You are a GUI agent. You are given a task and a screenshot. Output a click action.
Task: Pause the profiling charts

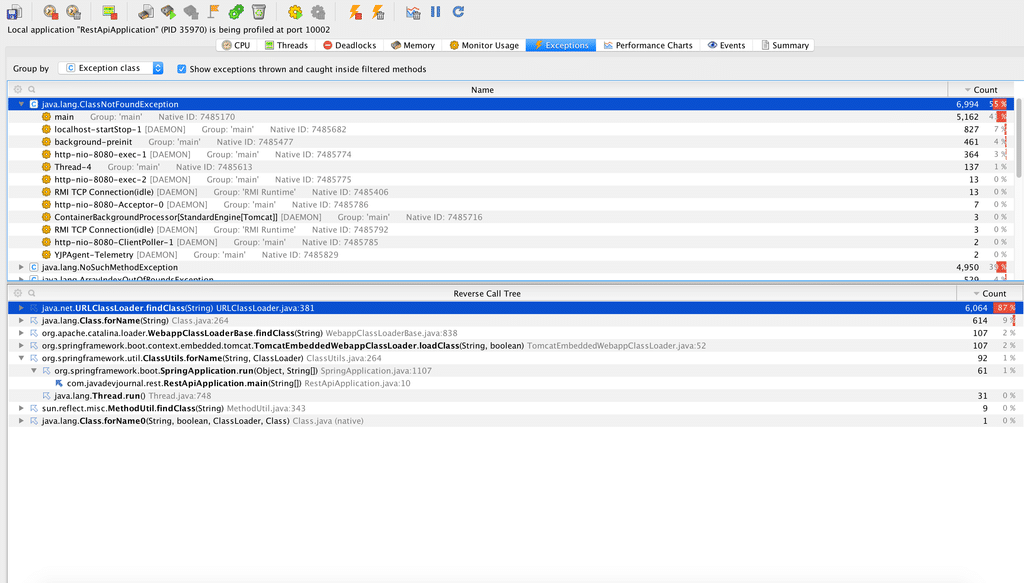[x=434, y=12]
